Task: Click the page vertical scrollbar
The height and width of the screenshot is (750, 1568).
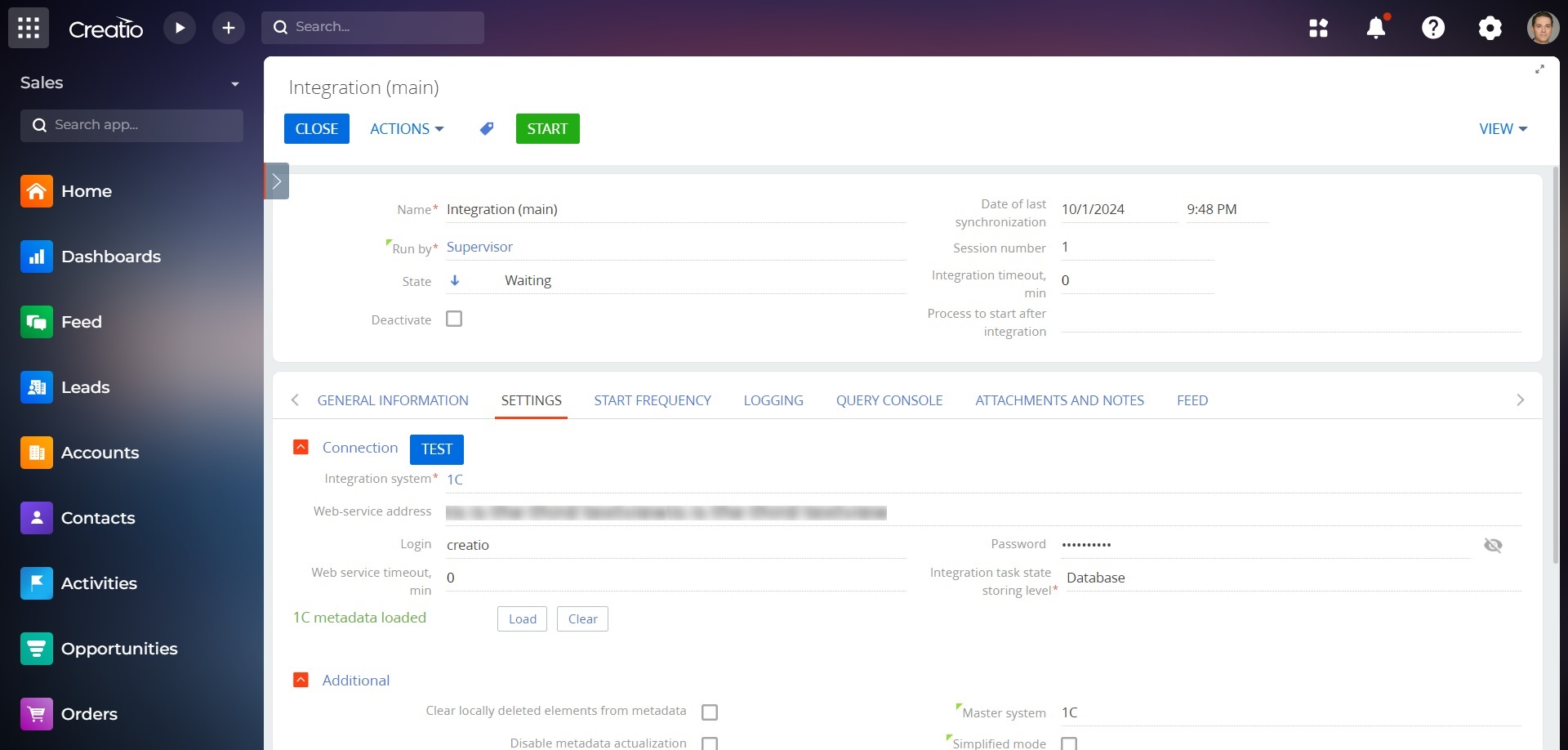Action: [x=1556, y=364]
